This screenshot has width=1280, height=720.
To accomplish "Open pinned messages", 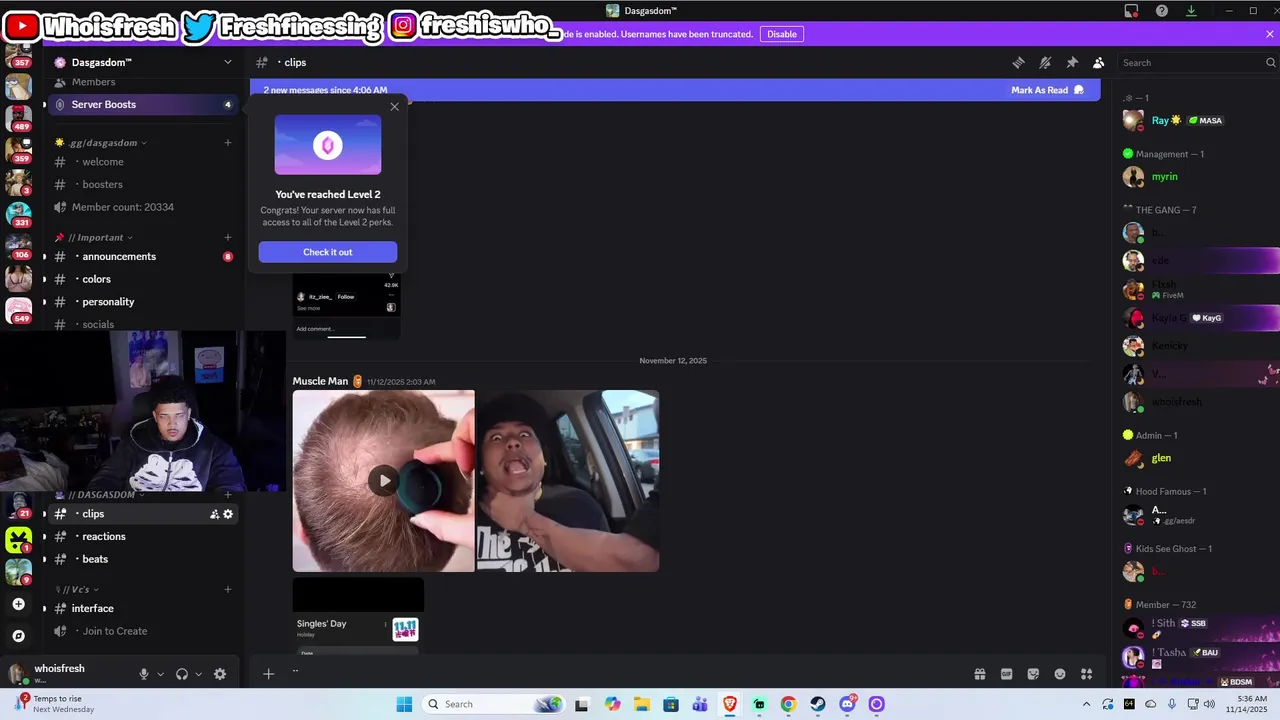I will click(1072, 62).
